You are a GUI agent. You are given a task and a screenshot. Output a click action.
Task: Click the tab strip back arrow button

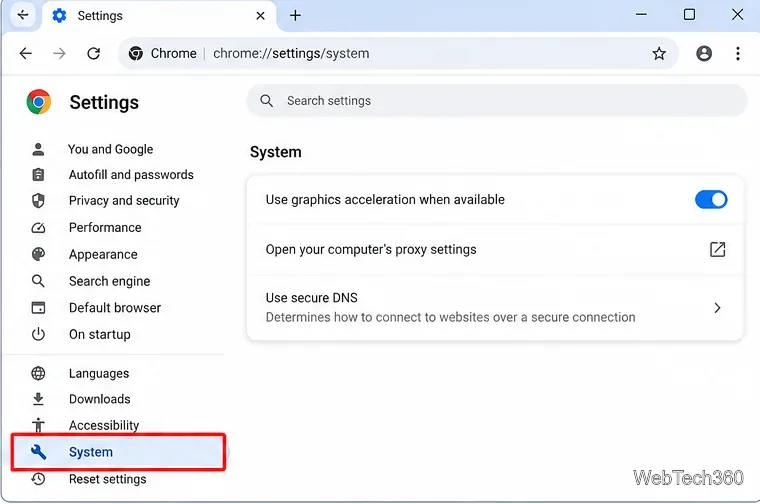tap(23, 15)
